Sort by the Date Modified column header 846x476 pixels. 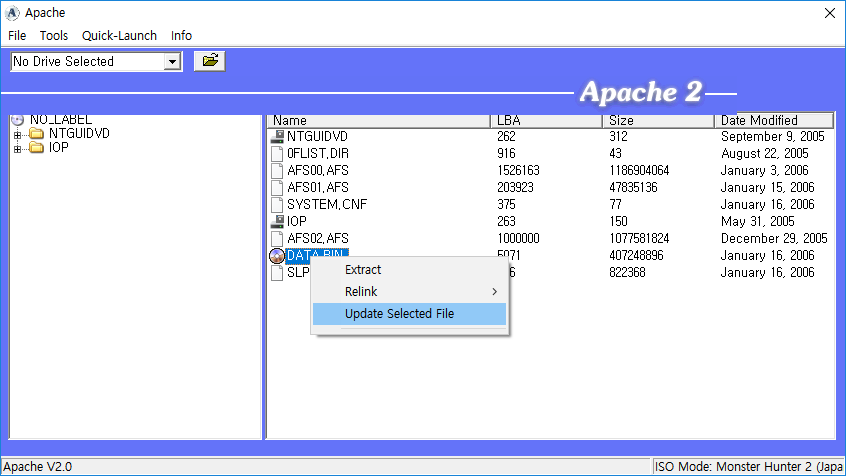774,120
